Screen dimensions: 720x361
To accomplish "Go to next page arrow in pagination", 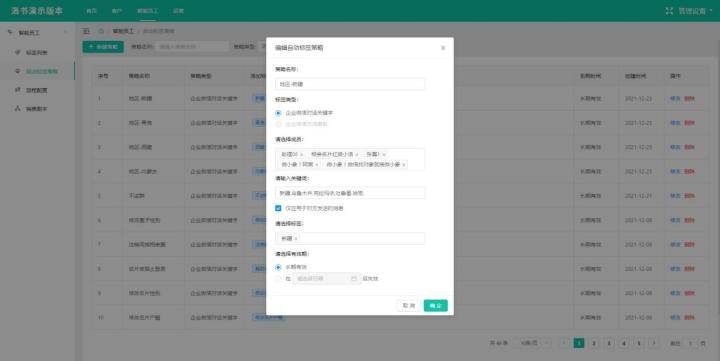I will point(653,343).
